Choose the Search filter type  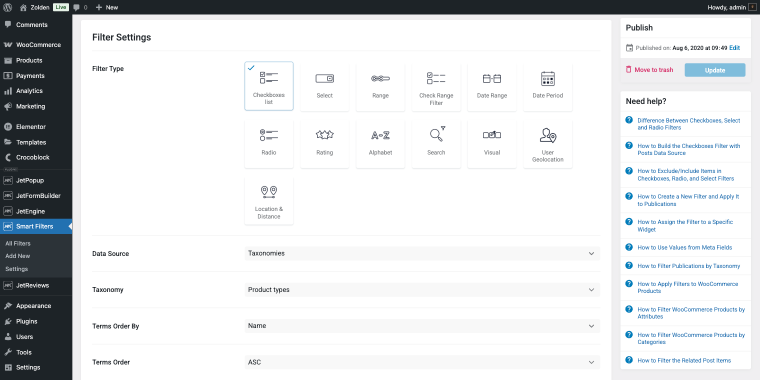click(x=436, y=143)
